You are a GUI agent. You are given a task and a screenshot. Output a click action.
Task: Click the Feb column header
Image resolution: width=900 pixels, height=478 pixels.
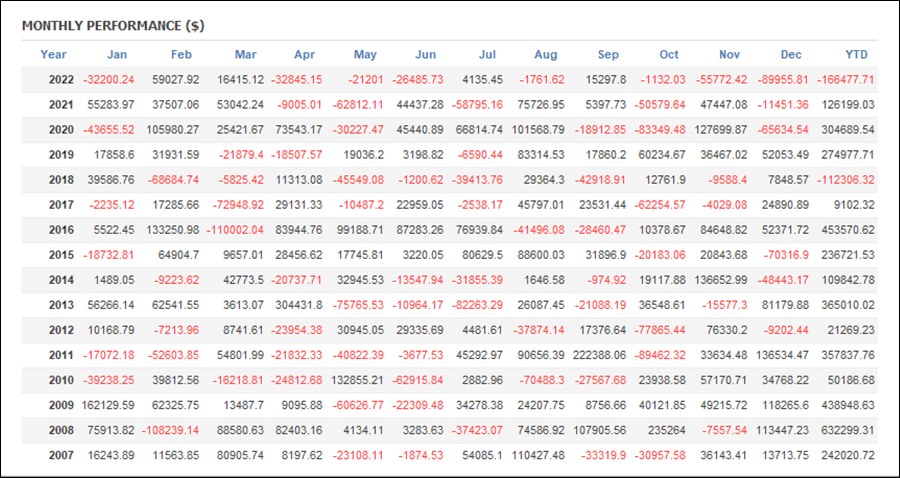[181, 55]
